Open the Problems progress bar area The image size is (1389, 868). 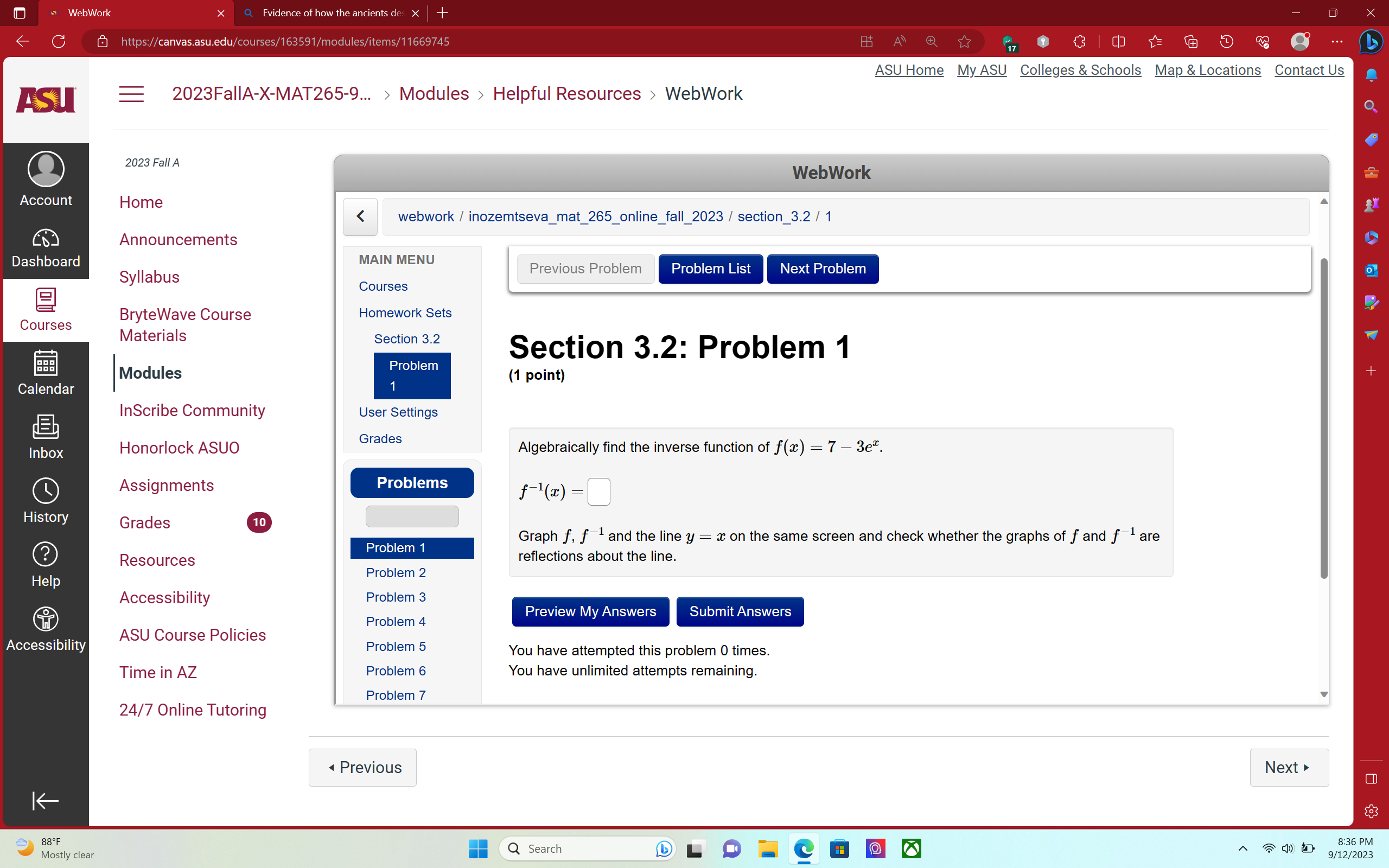tap(412, 516)
